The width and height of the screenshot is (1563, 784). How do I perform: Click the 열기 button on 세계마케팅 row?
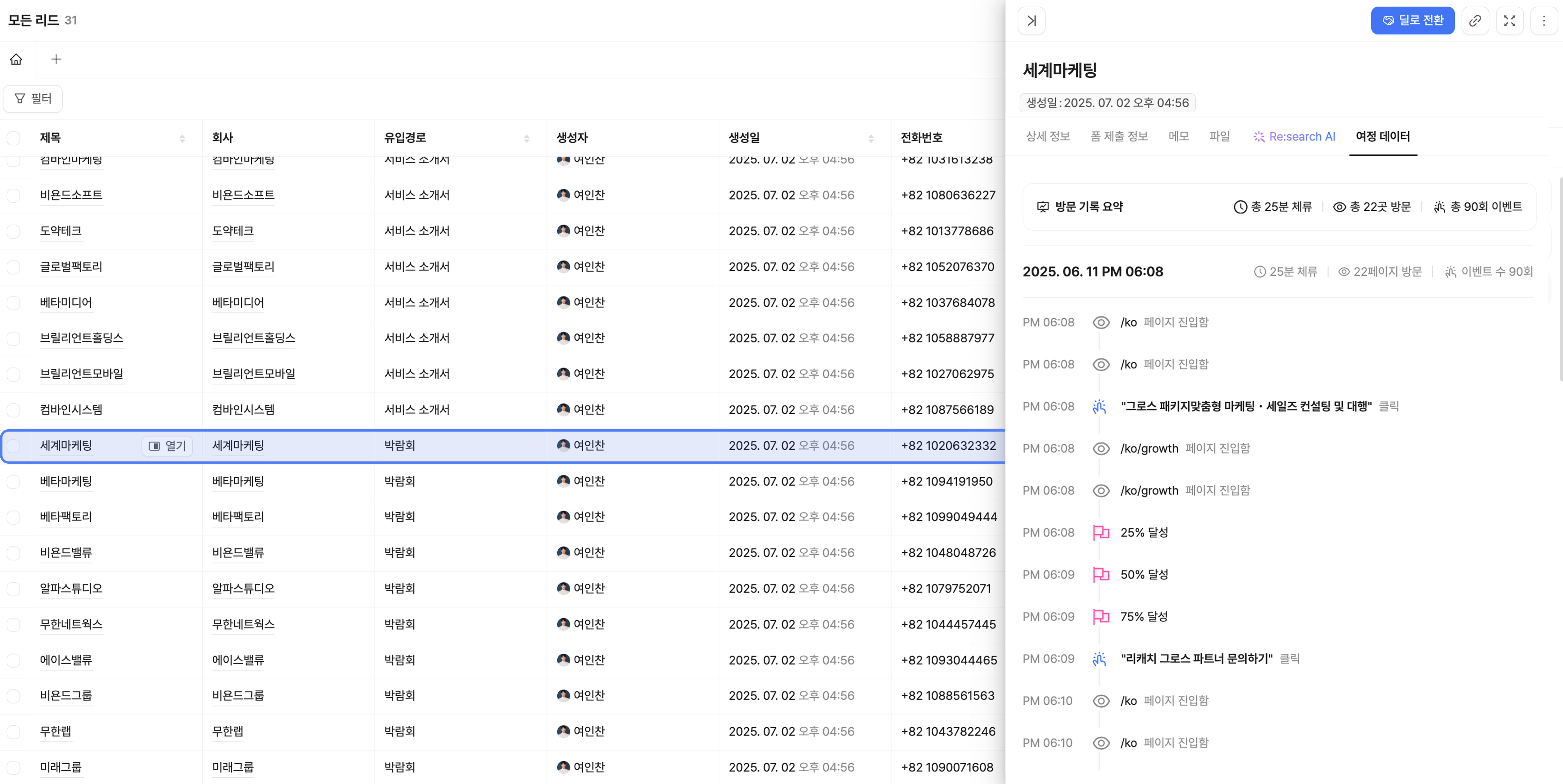(167, 446)
